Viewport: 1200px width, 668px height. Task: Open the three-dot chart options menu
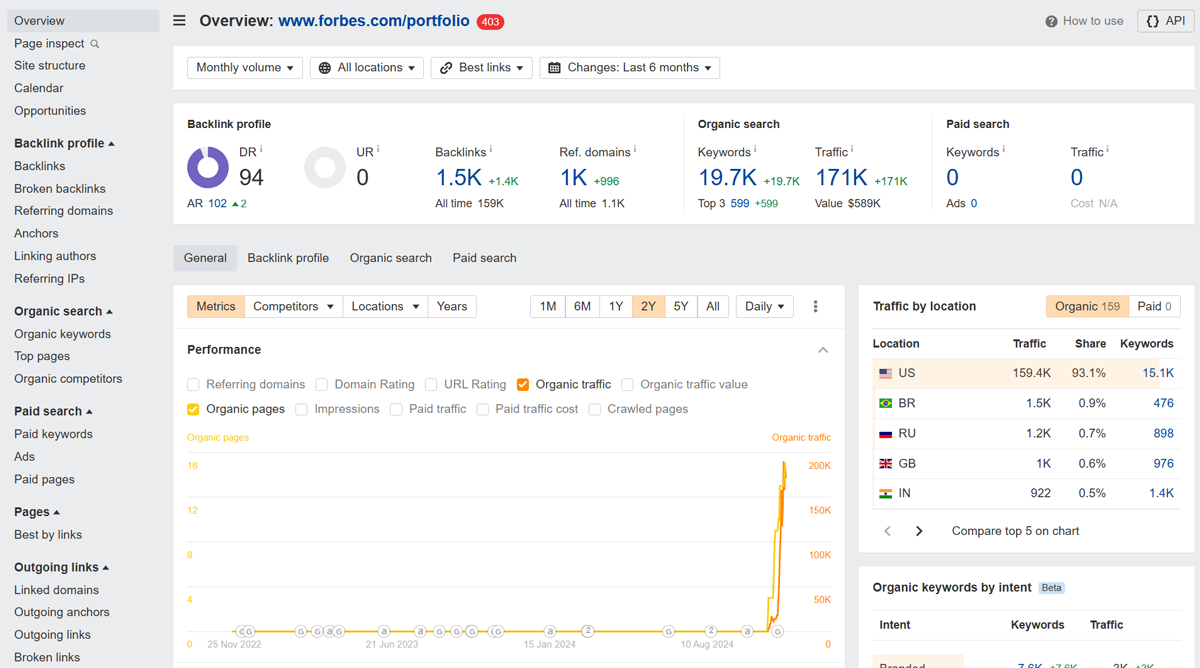(816, 307)
